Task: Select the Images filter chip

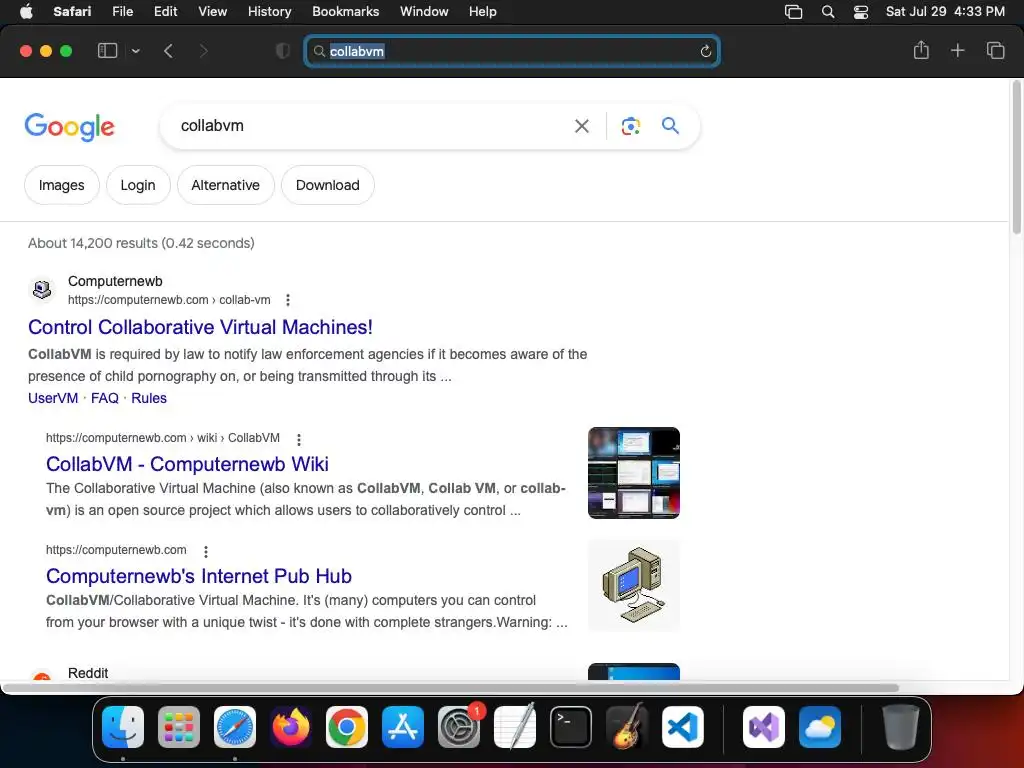Action: (61, 185)
